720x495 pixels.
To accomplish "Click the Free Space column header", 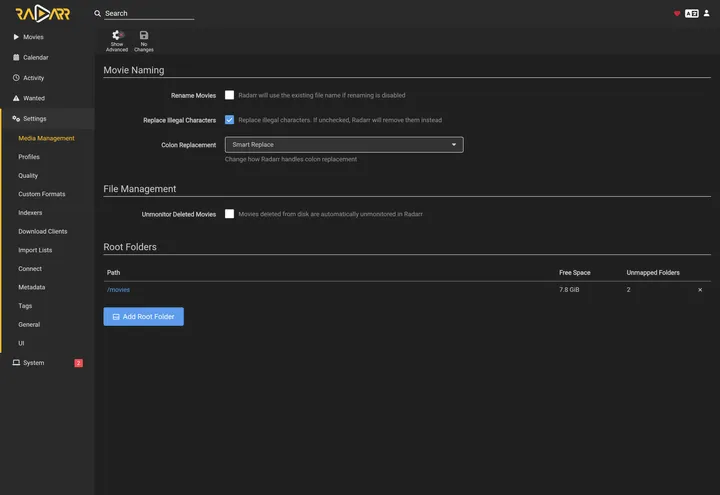I will click(x=574, y=273).
